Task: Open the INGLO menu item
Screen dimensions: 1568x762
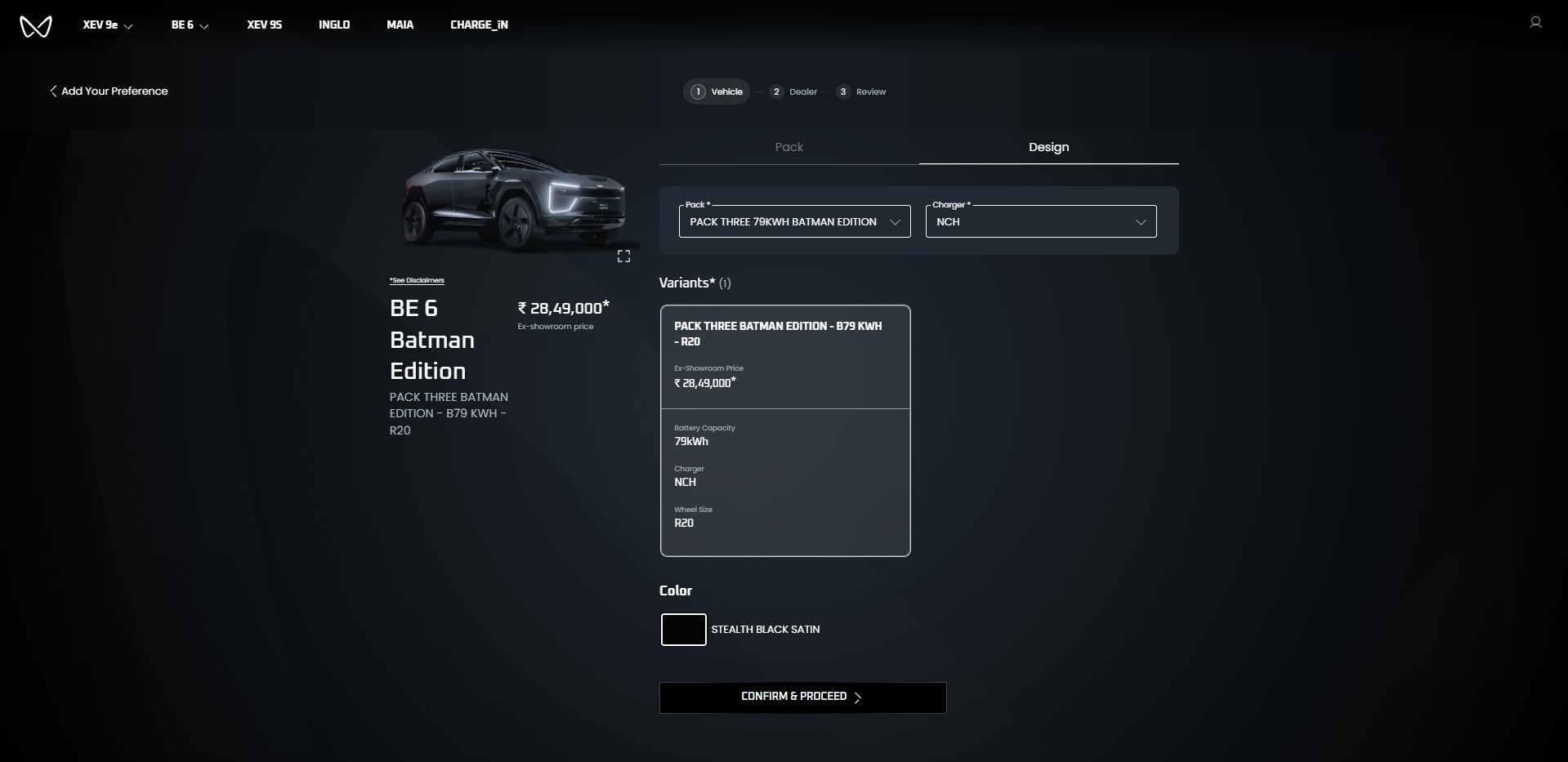Action: (334, 25)
